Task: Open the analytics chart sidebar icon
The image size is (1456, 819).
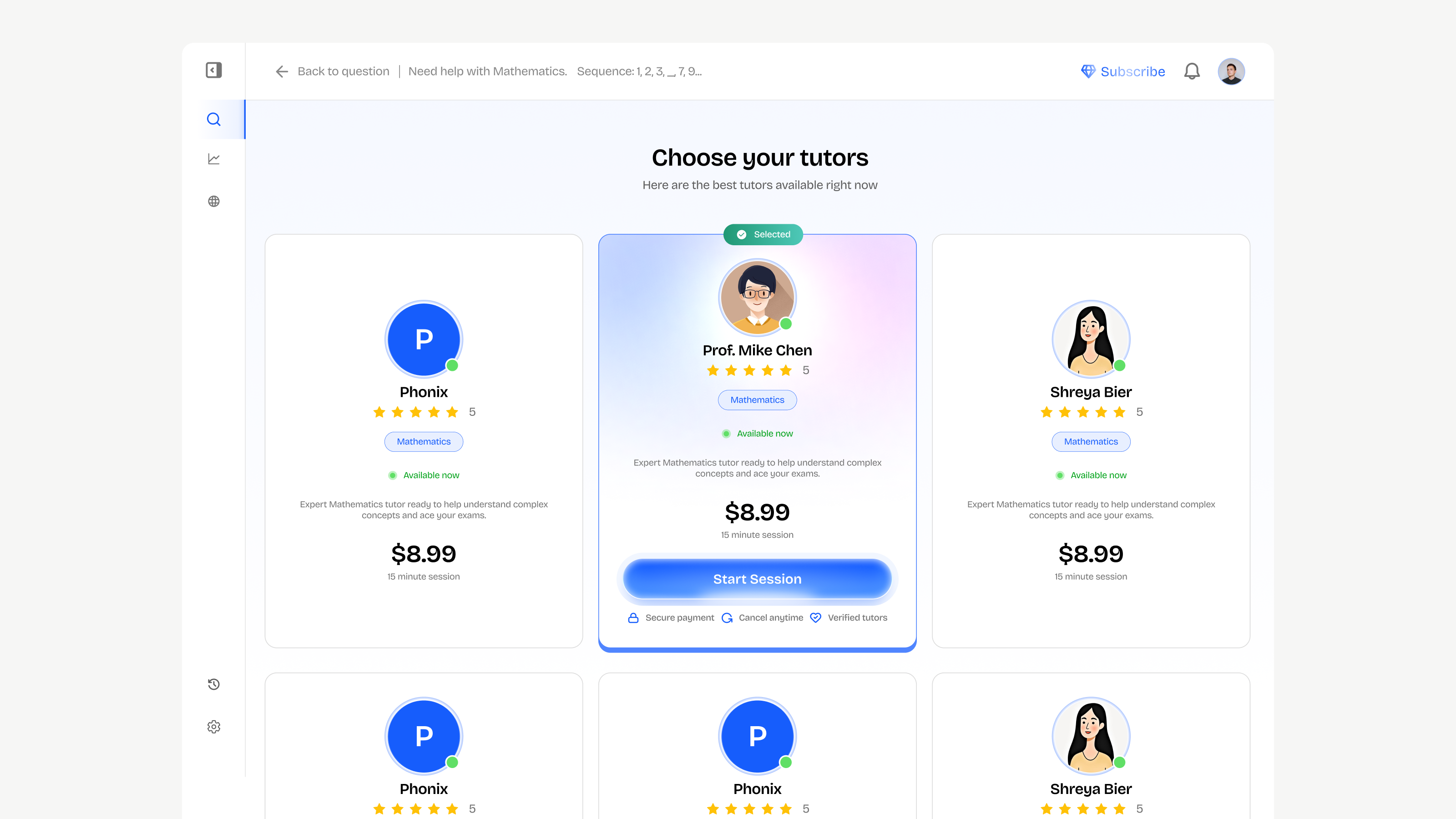Action: point(214,159)
